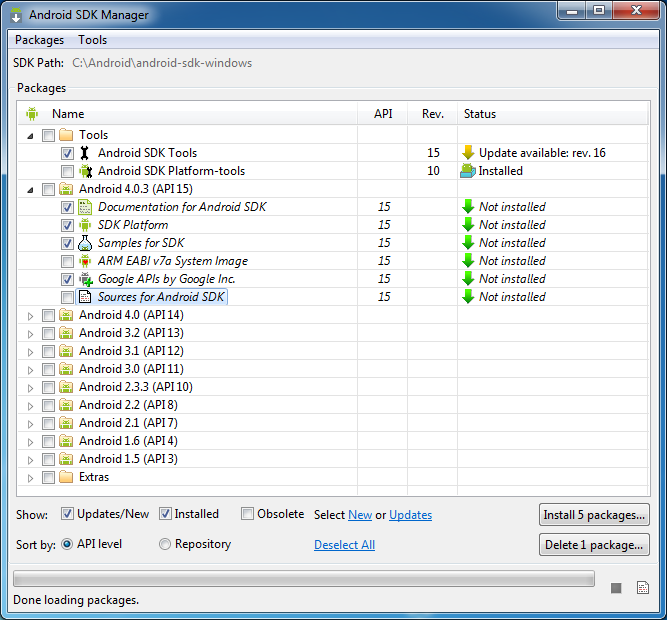This screenshot has height=620, width=667.
Task: Click the loading progress bar
Action: coord(304,579)
